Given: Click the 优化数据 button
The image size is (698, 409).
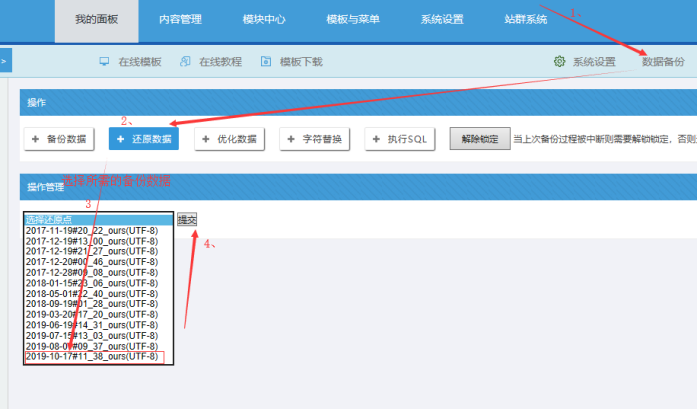Looking at the screenshot, I should click(x=229, y=139).
